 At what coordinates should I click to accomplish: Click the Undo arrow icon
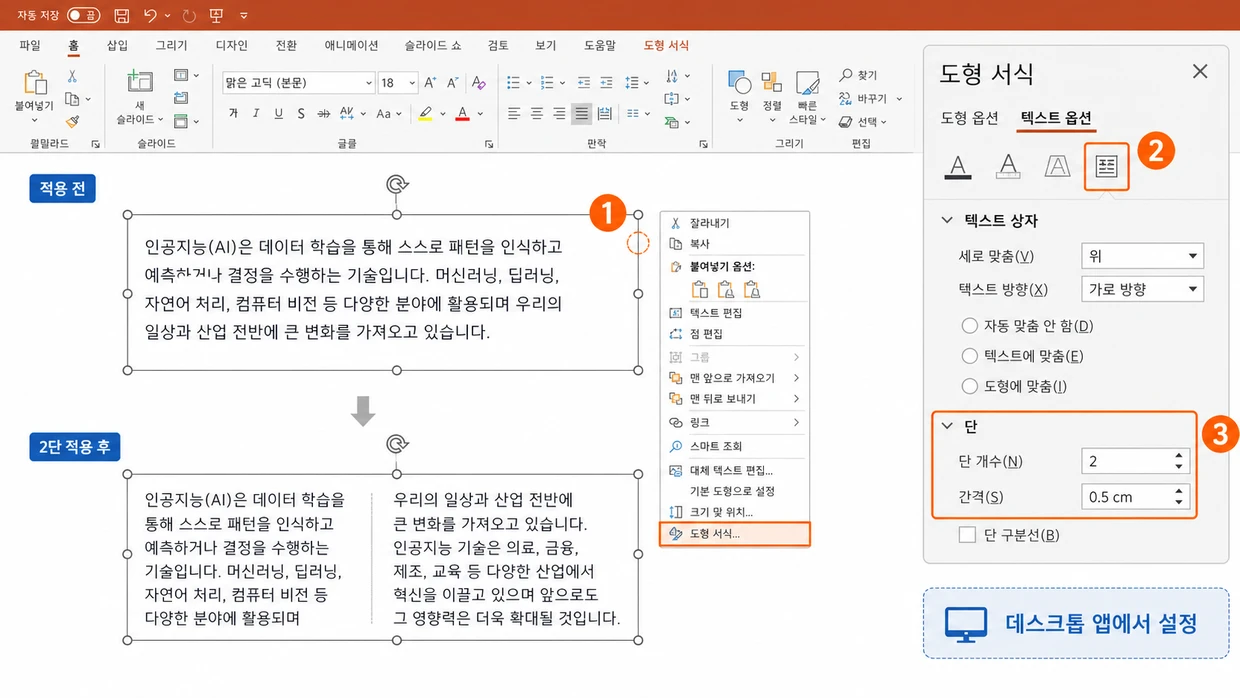pos(150,16)
